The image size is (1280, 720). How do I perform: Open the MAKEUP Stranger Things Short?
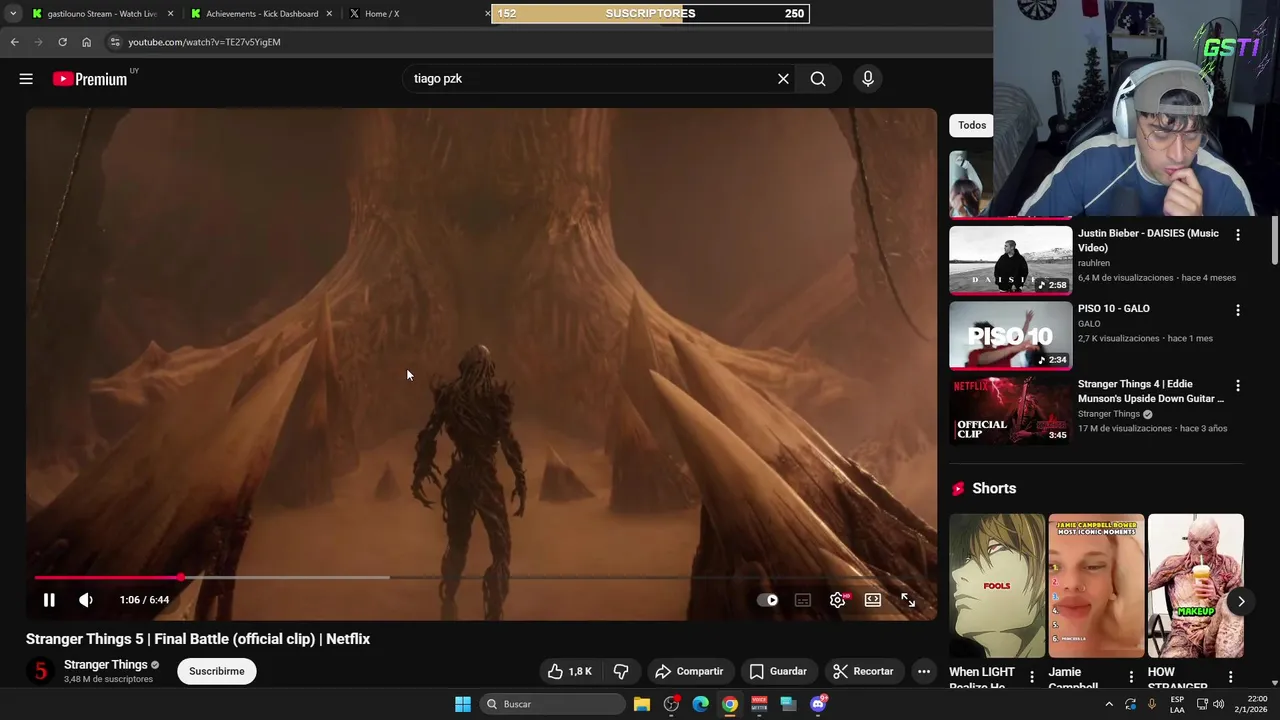pos(1196,586)
